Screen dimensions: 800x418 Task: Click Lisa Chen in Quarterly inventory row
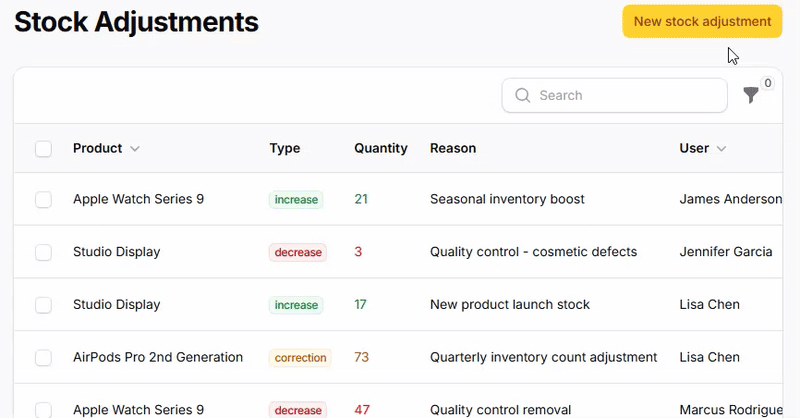709,357
